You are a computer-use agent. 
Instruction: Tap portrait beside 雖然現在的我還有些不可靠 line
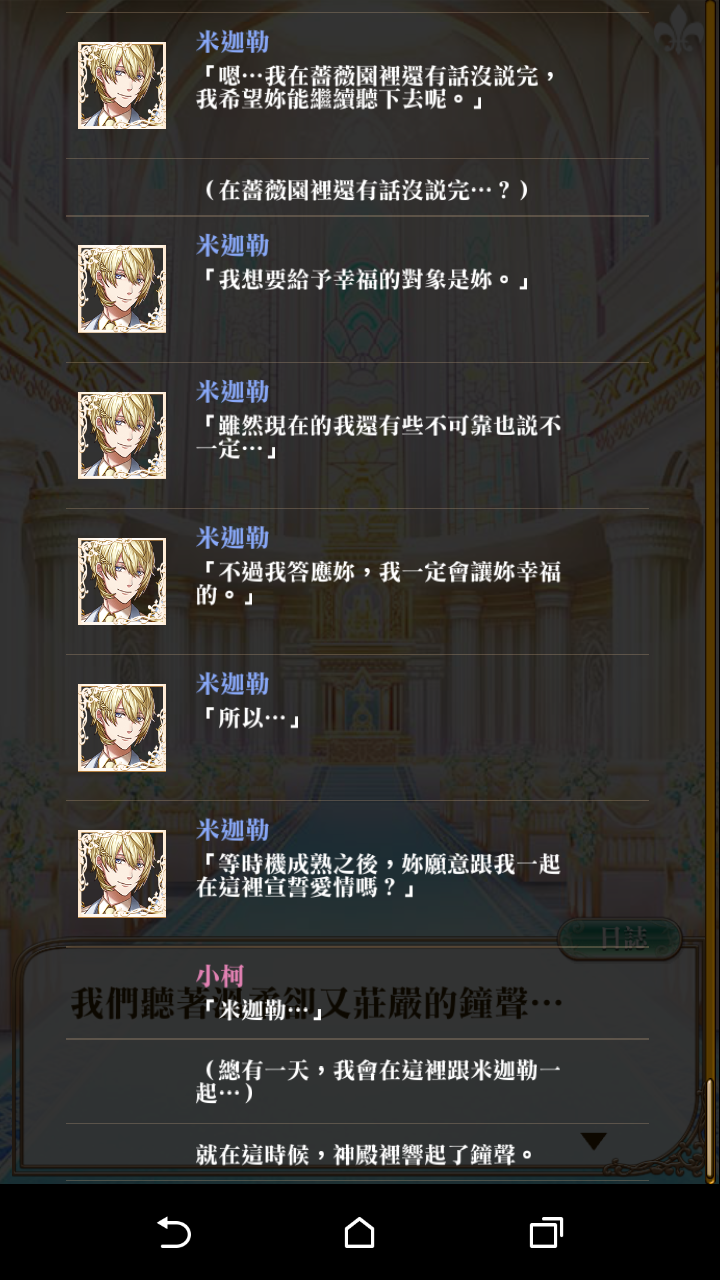coord(122,435)
